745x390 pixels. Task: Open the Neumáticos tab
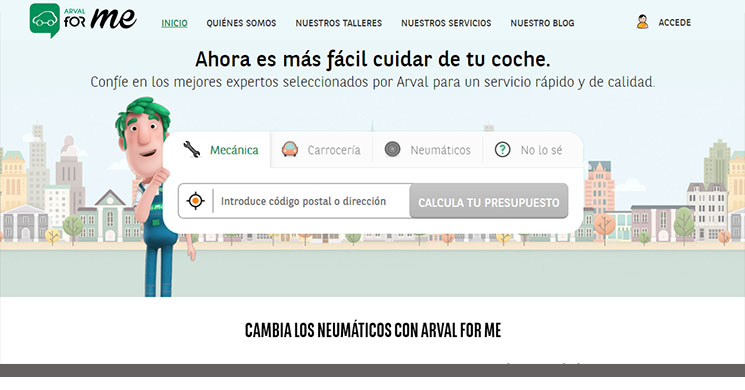(428, 150)
